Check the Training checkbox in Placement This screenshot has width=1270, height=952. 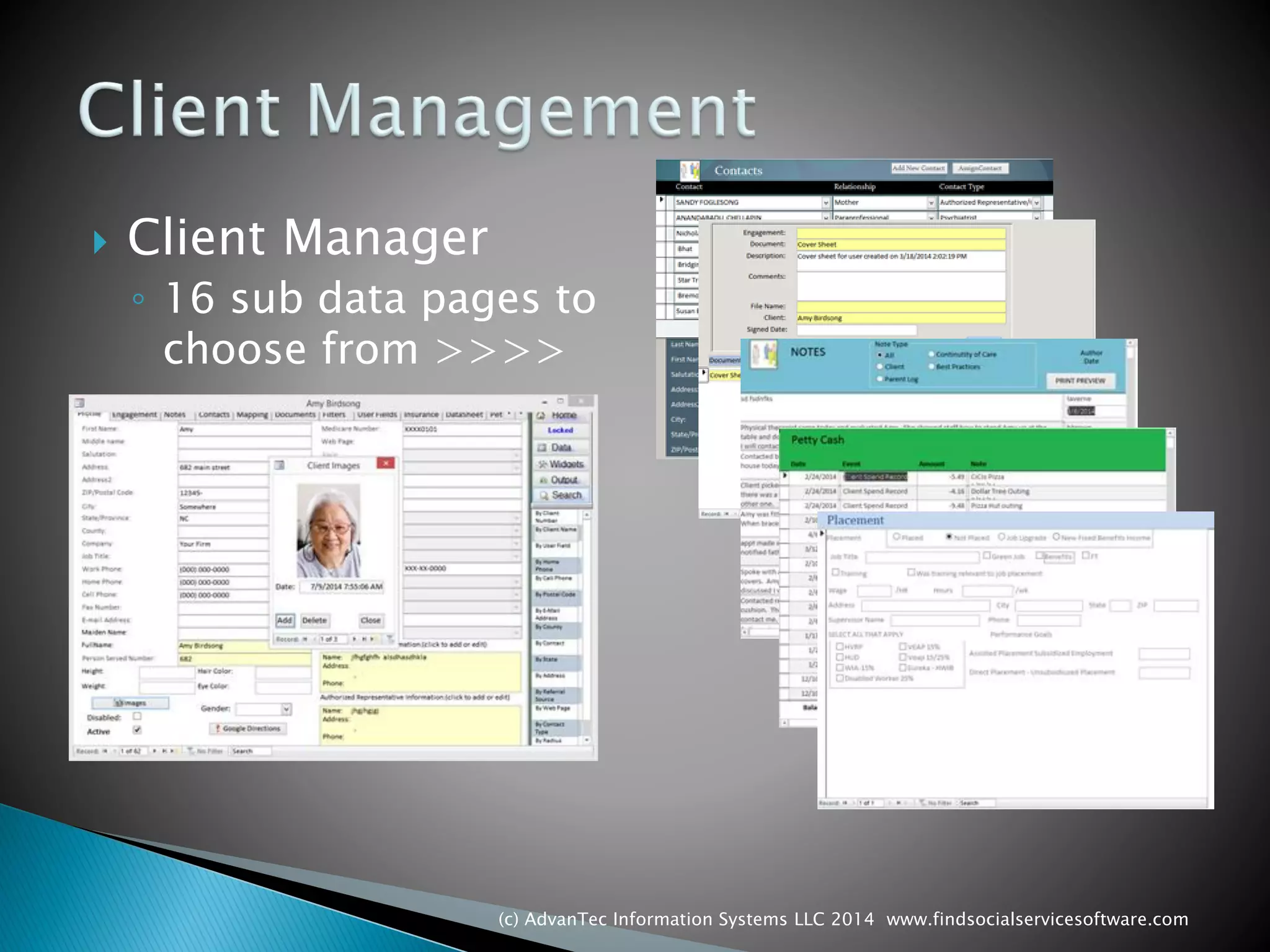click(836, 572)
